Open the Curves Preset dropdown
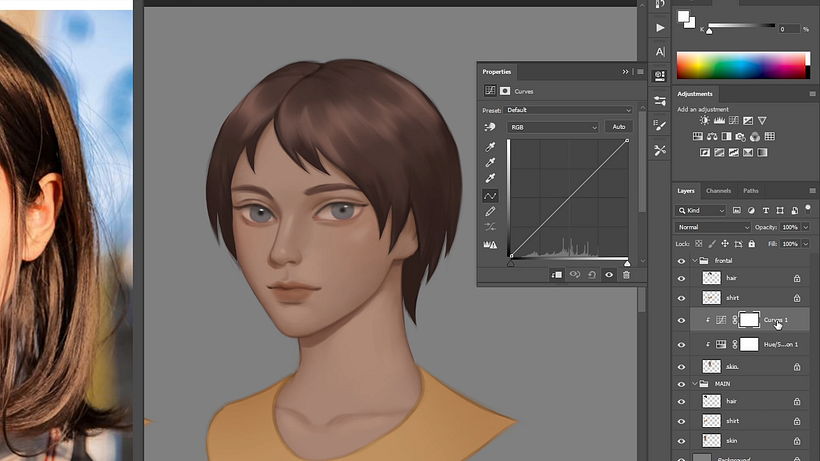820x461 pixels. click(568, 110)
